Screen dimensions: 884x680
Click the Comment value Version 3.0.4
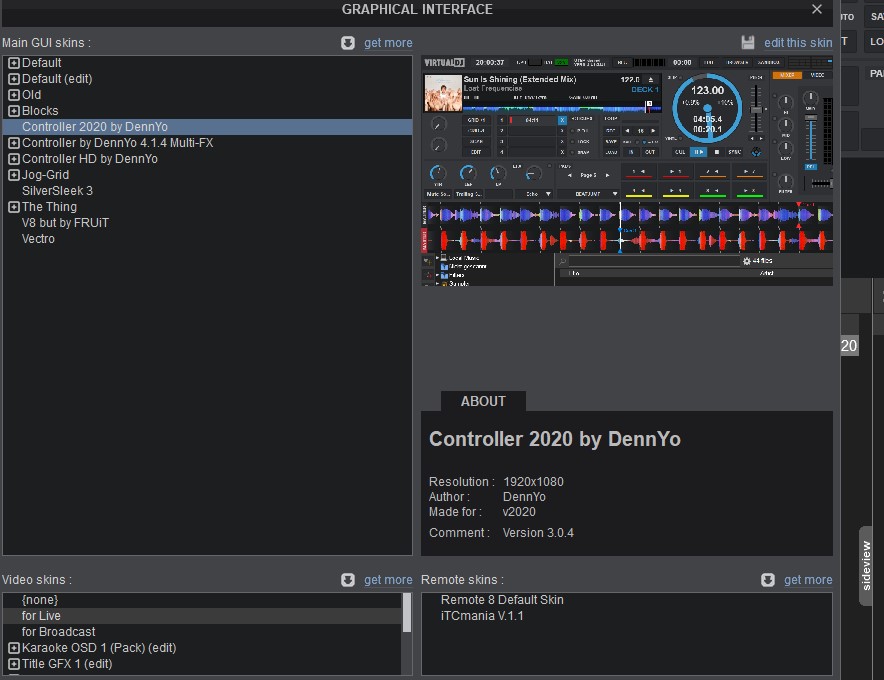(x=538, y=533)
